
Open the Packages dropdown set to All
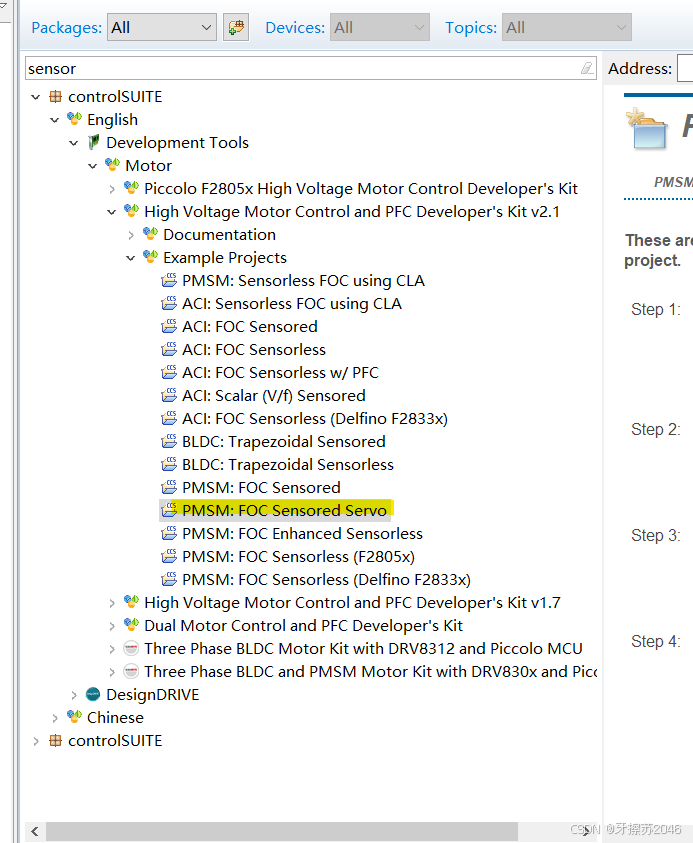click(x=162, y=27)
